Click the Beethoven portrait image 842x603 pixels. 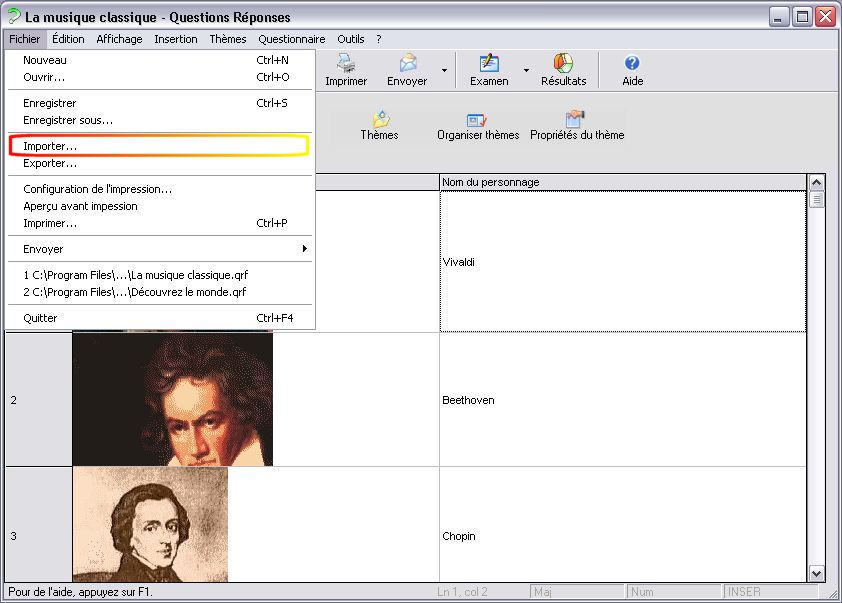pyautogui.click(x=172, y=399)
